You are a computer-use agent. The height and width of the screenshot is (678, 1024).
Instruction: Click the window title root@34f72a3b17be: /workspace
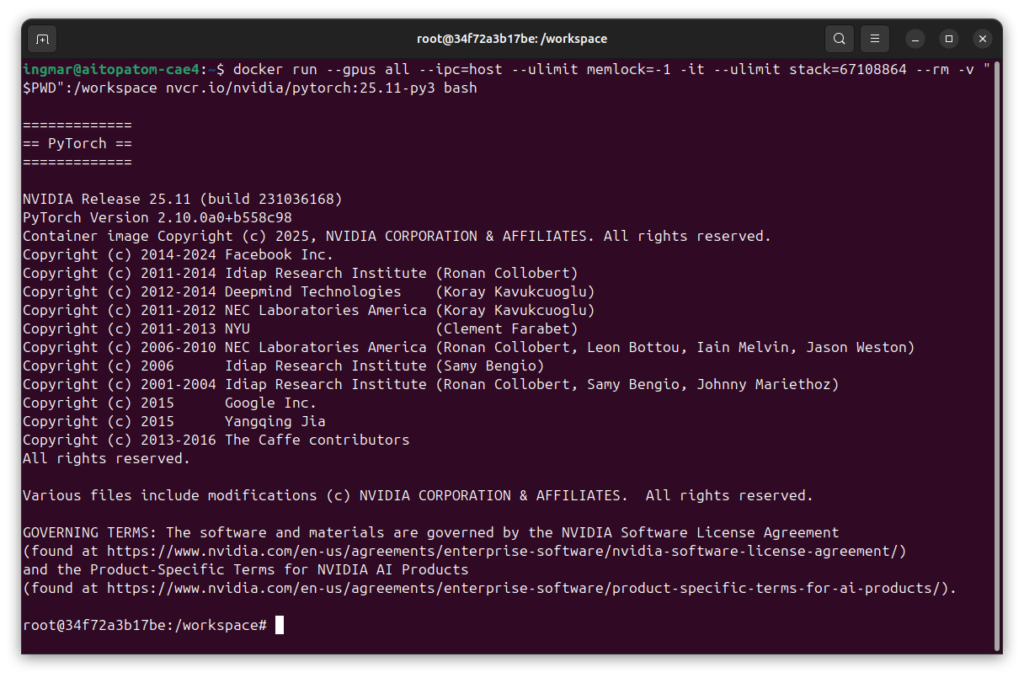pyautogui.click(x=511, y=39)
